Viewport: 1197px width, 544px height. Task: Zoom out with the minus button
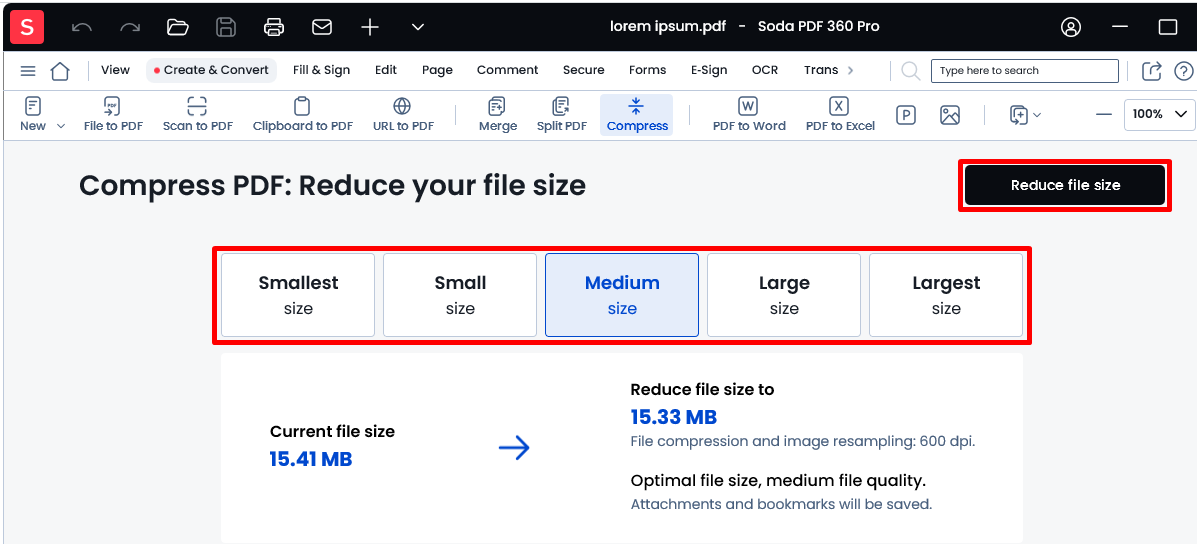pos(1104,114)
